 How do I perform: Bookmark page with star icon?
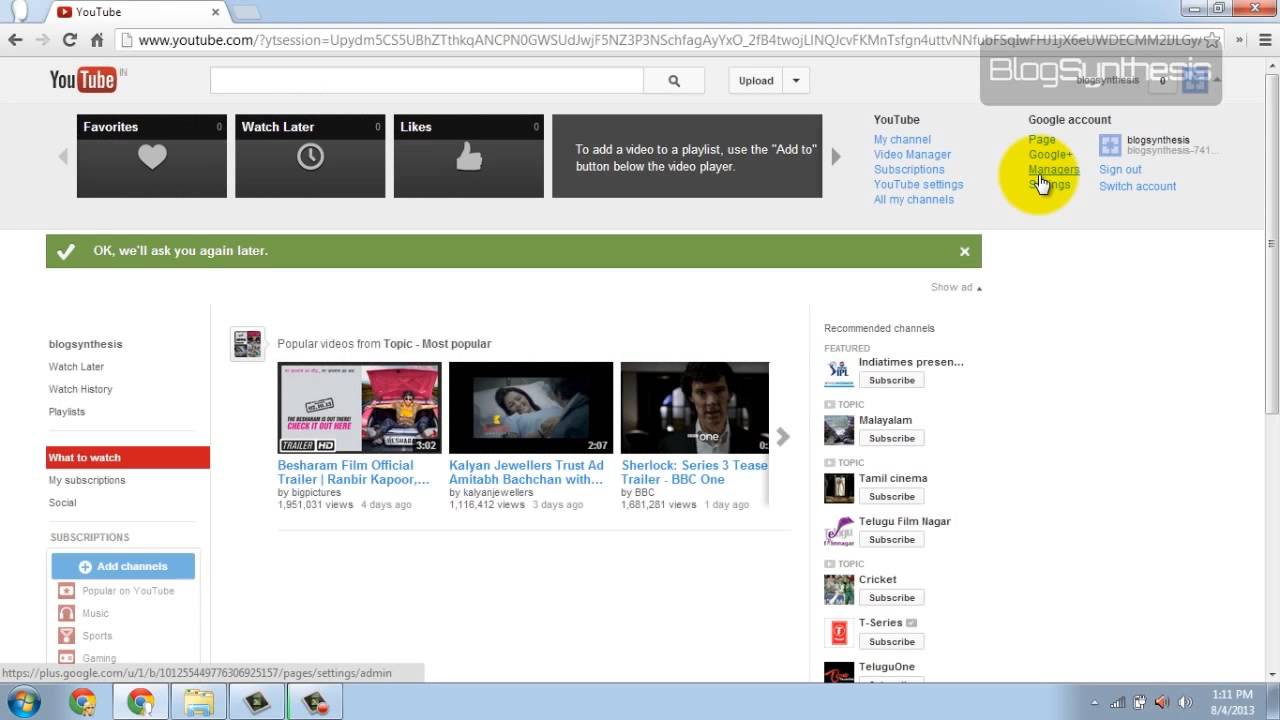(x=1212, y=40)
